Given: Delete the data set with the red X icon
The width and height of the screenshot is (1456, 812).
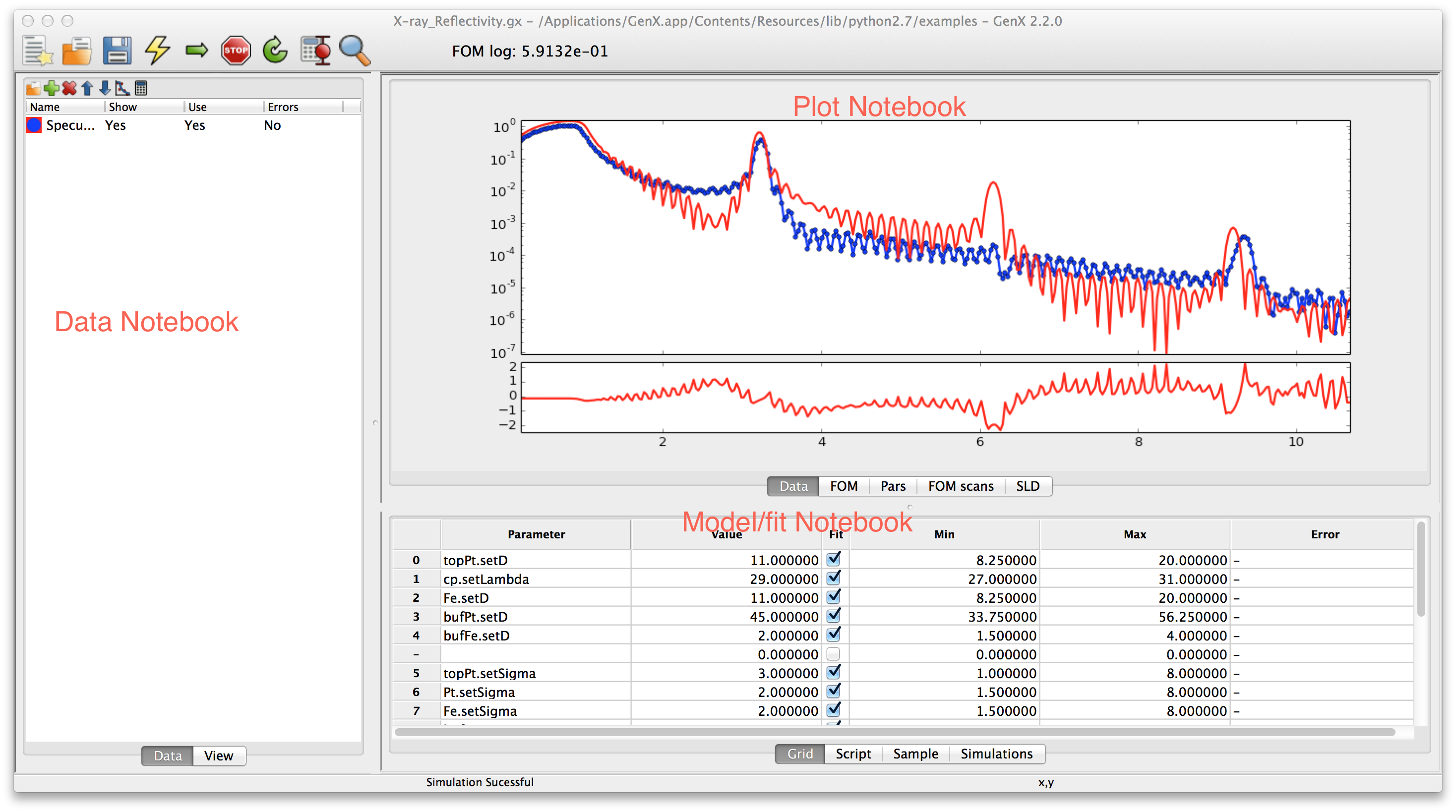Looking at the screenshot, I should pyautogui.click(x=69, y=89).
